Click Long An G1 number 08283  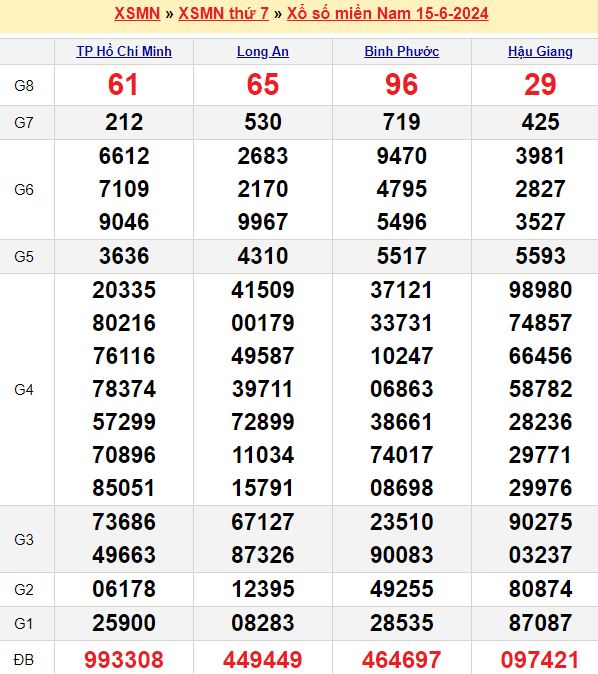pyautogui.click(x=263, y=623)
